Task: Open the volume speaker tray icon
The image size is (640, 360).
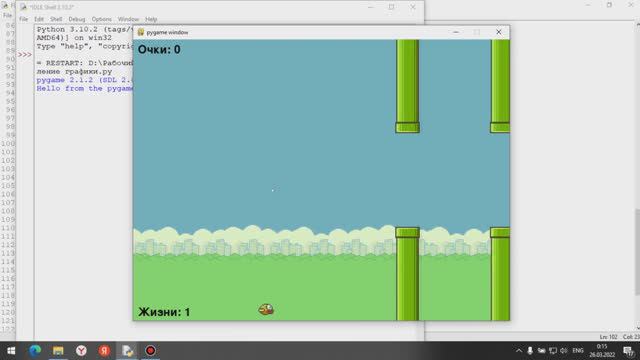Action: [564, 351]
